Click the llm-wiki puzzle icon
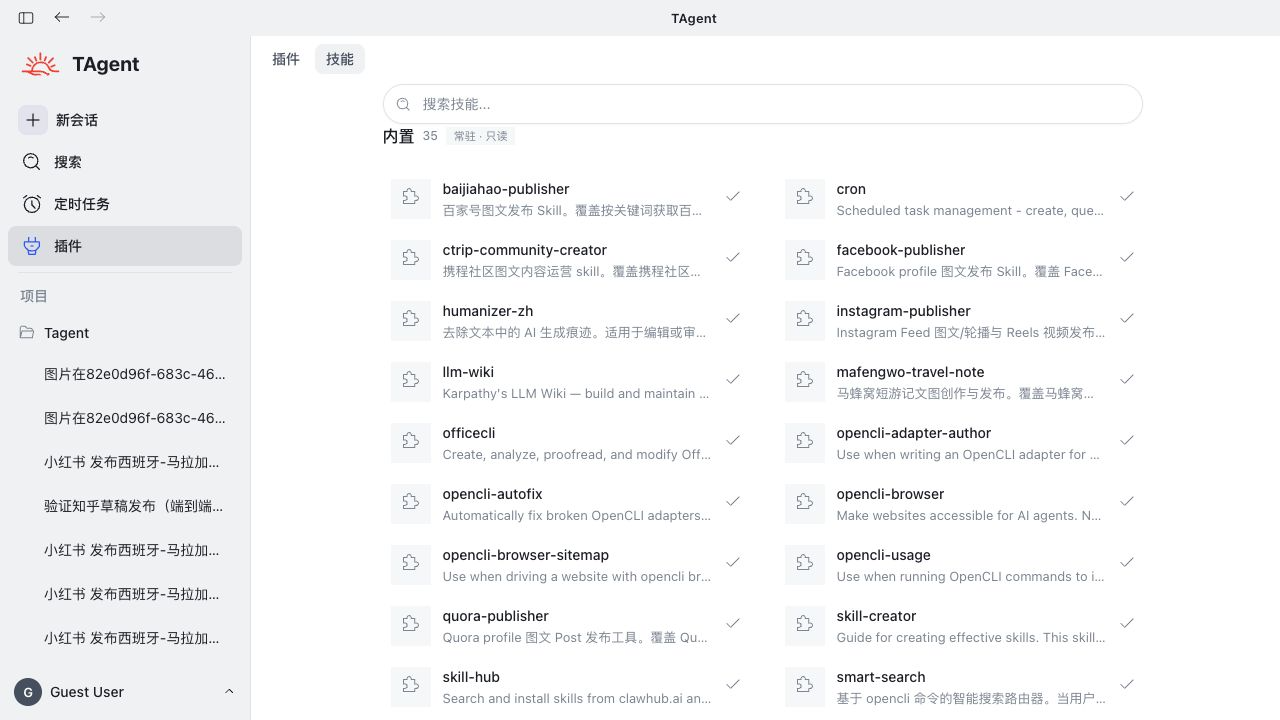Screen dimensions: 1280x720 coord(410,382)
